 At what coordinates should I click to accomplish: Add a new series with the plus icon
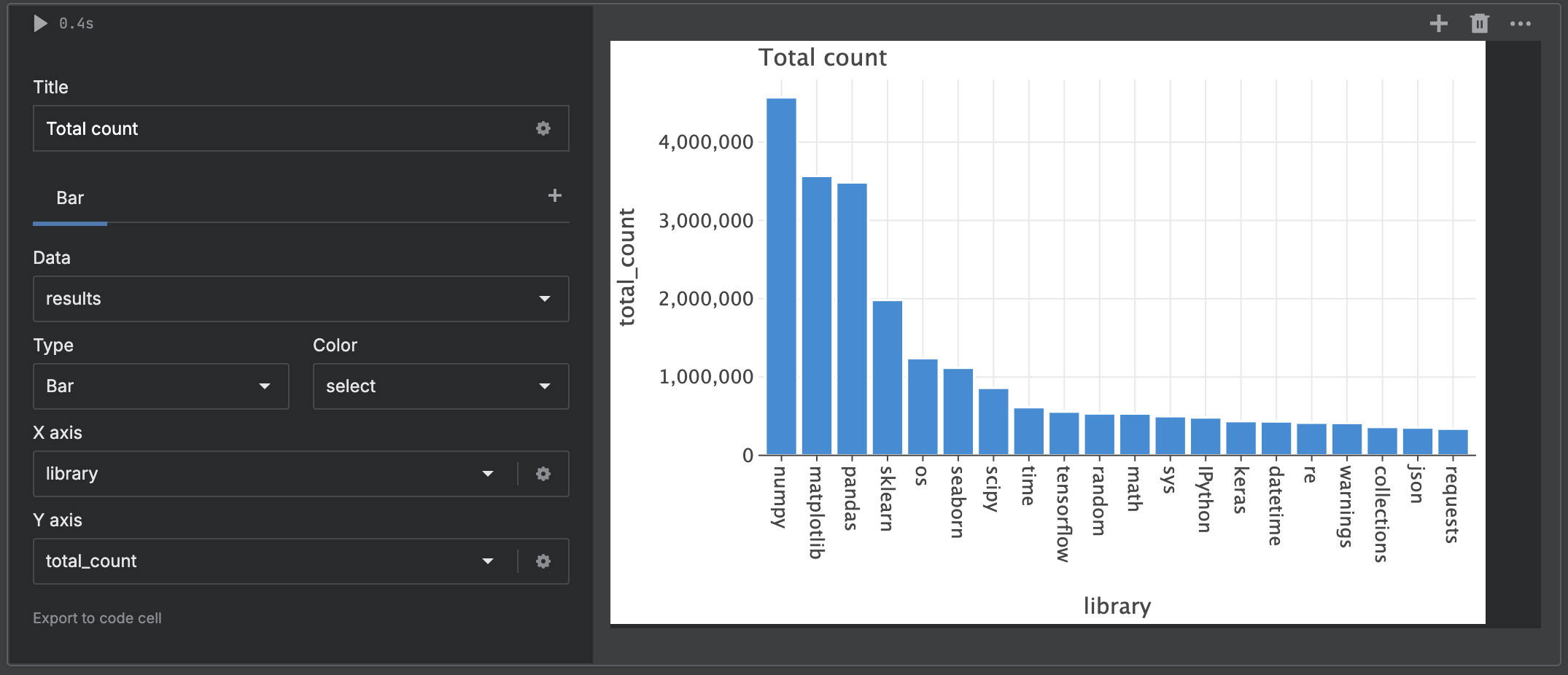[554, 195]
